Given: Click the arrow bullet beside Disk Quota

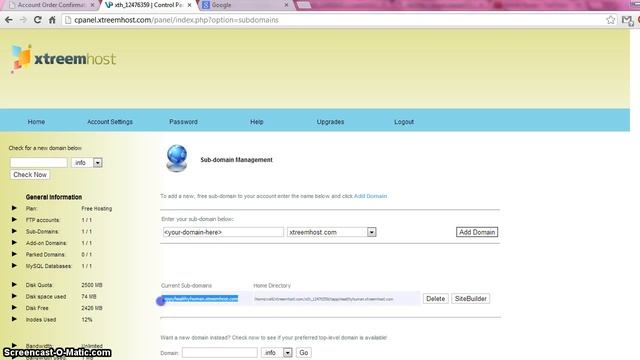Looking at the screenshot, I should [x=14, y=284].
